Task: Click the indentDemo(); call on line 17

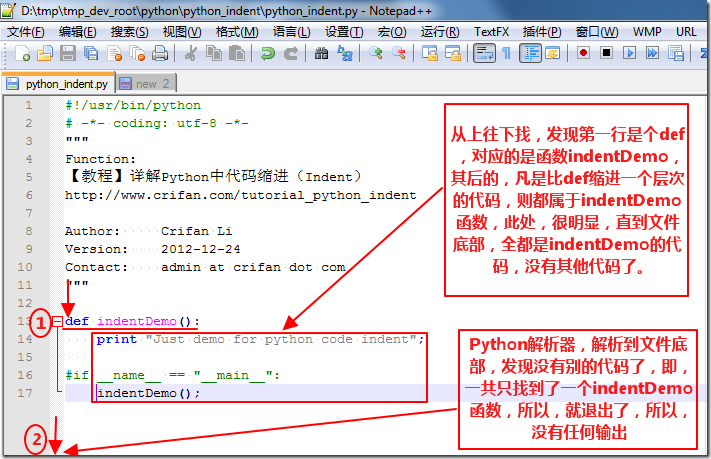Action: coord(148,393)
